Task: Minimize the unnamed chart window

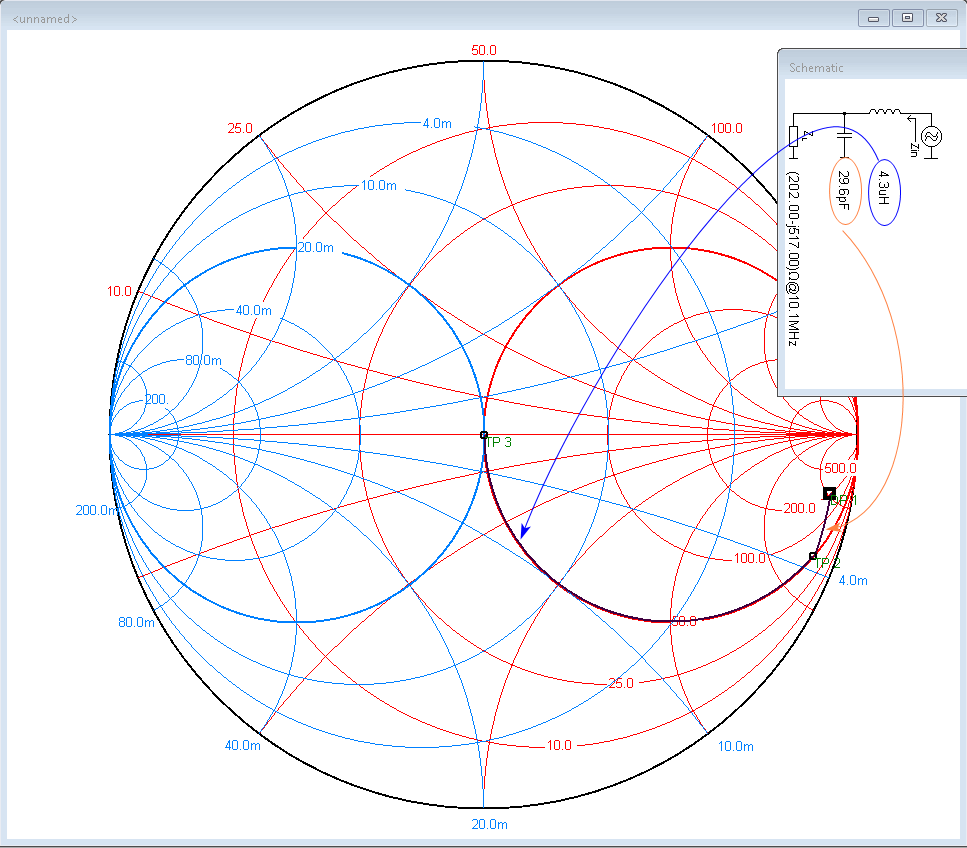Action: pyautogui.click(x=874, y=18)
